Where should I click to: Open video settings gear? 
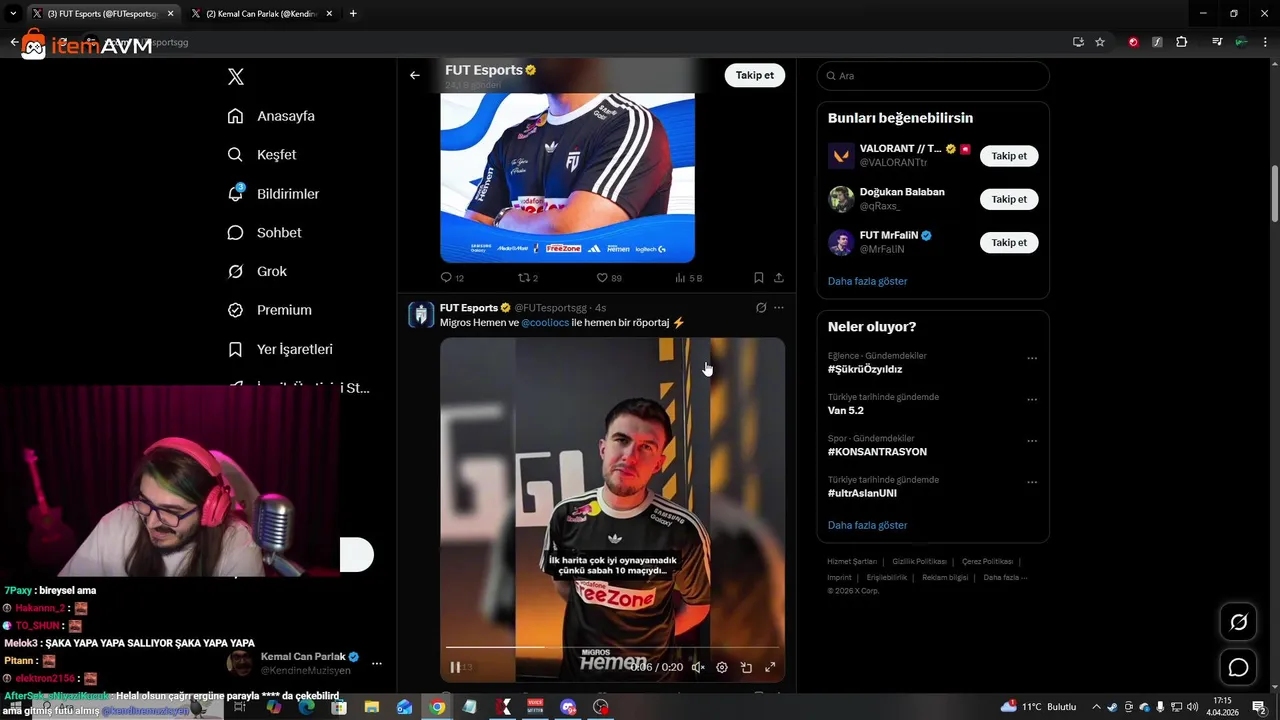[x=722, y=667]
